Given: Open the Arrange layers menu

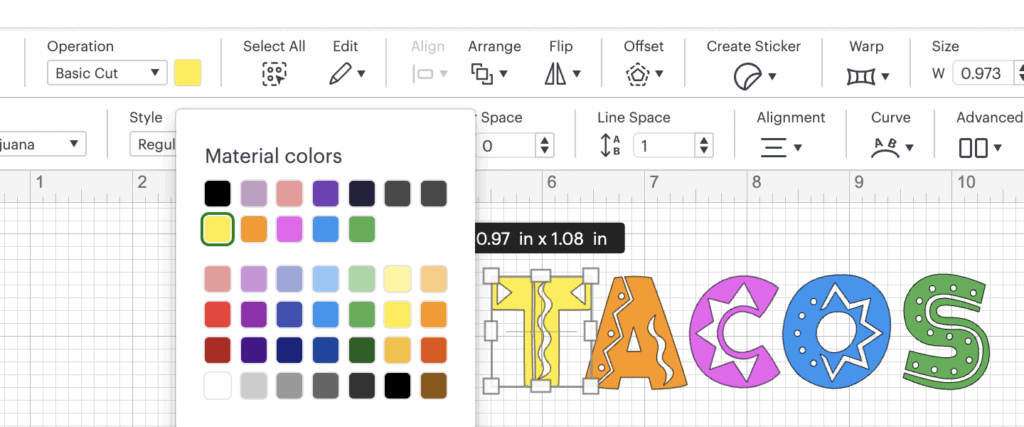Looking at the screenshot, I should pyautogui.click(x=488, y=74).
